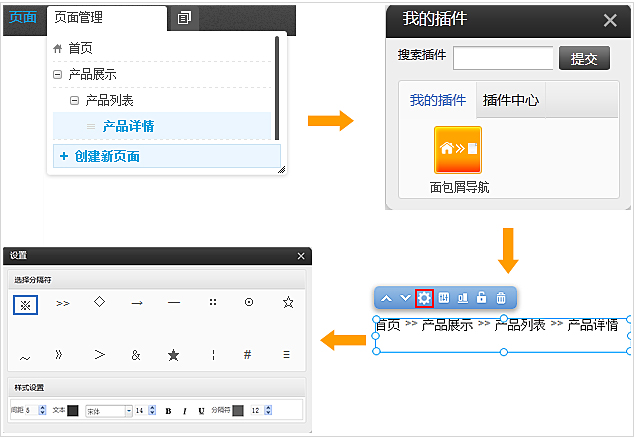Click the trash delete icon in toolbar
634x438 pixels.
click(501, 298)
